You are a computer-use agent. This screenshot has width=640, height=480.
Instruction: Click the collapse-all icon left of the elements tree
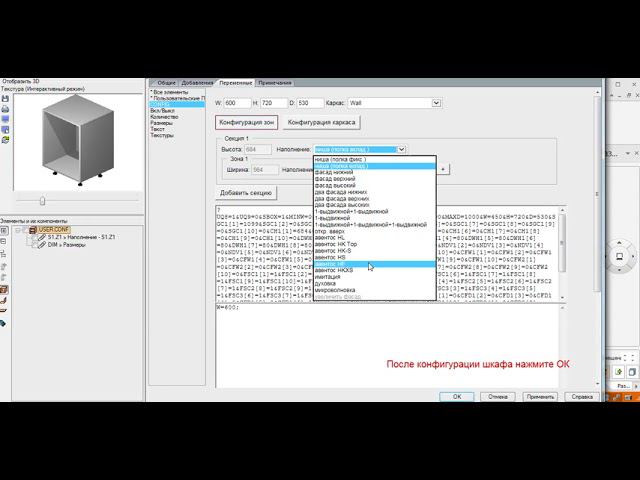[4, 242]
